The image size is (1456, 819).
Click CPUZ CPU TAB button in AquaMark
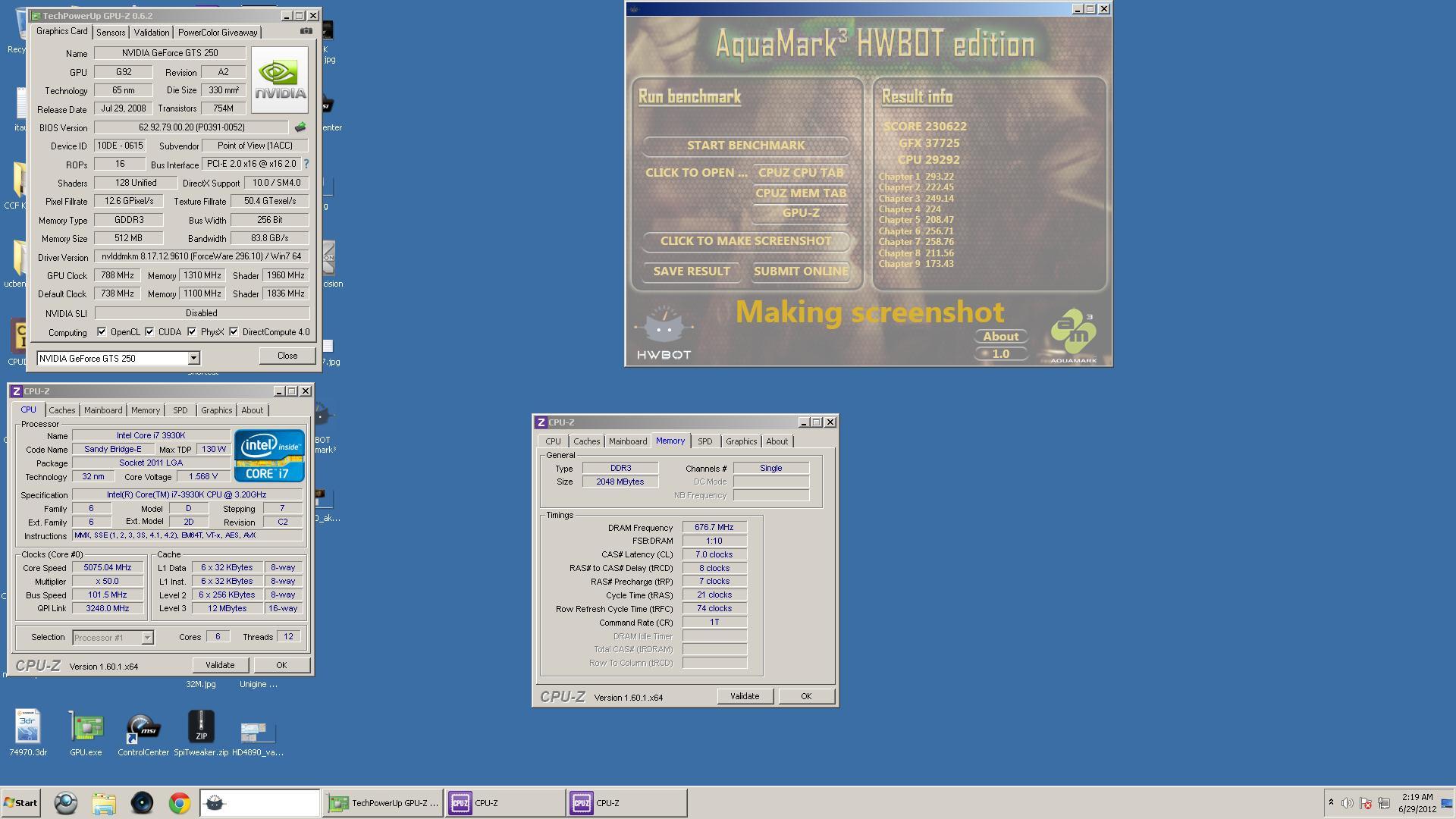point(801,173)
